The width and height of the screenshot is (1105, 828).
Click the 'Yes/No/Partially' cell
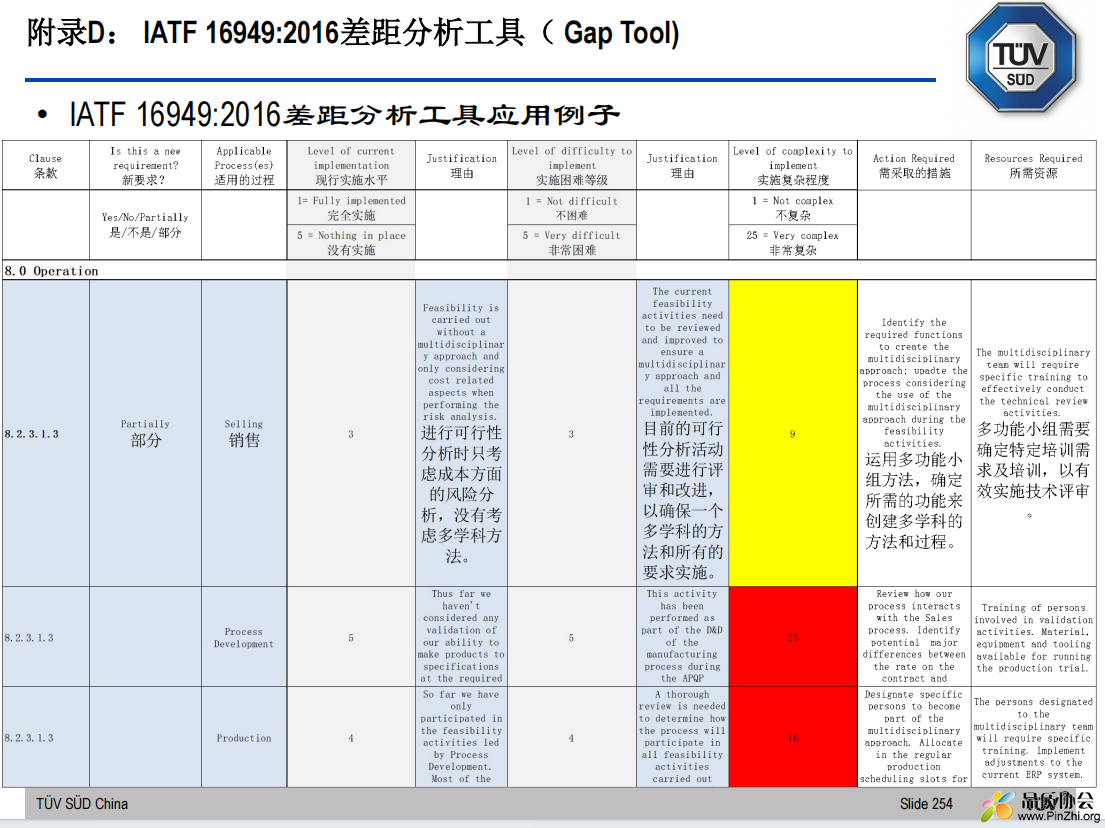(145, 225)
